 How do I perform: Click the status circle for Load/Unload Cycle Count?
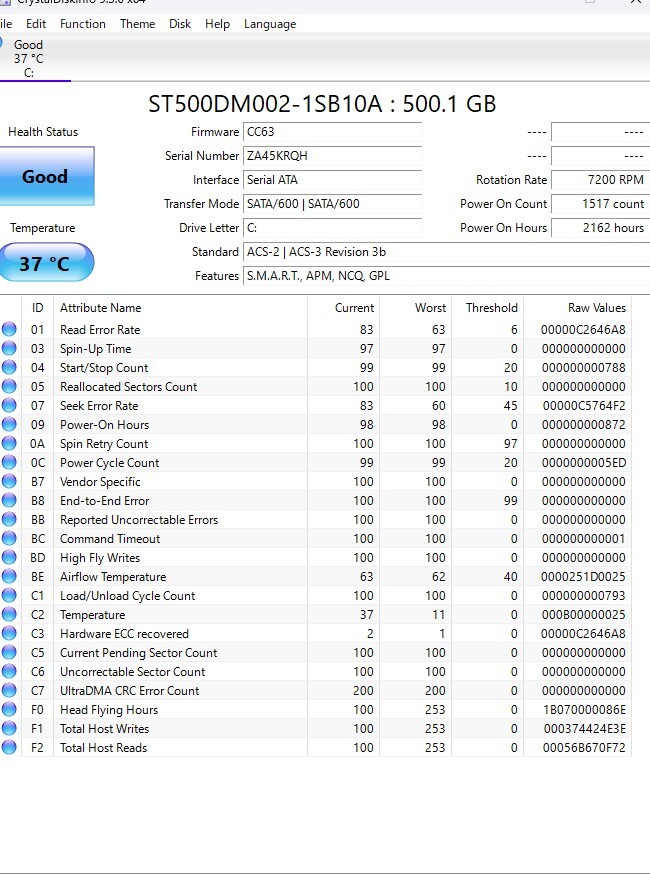pyautogui.click(x=9, y=595)
